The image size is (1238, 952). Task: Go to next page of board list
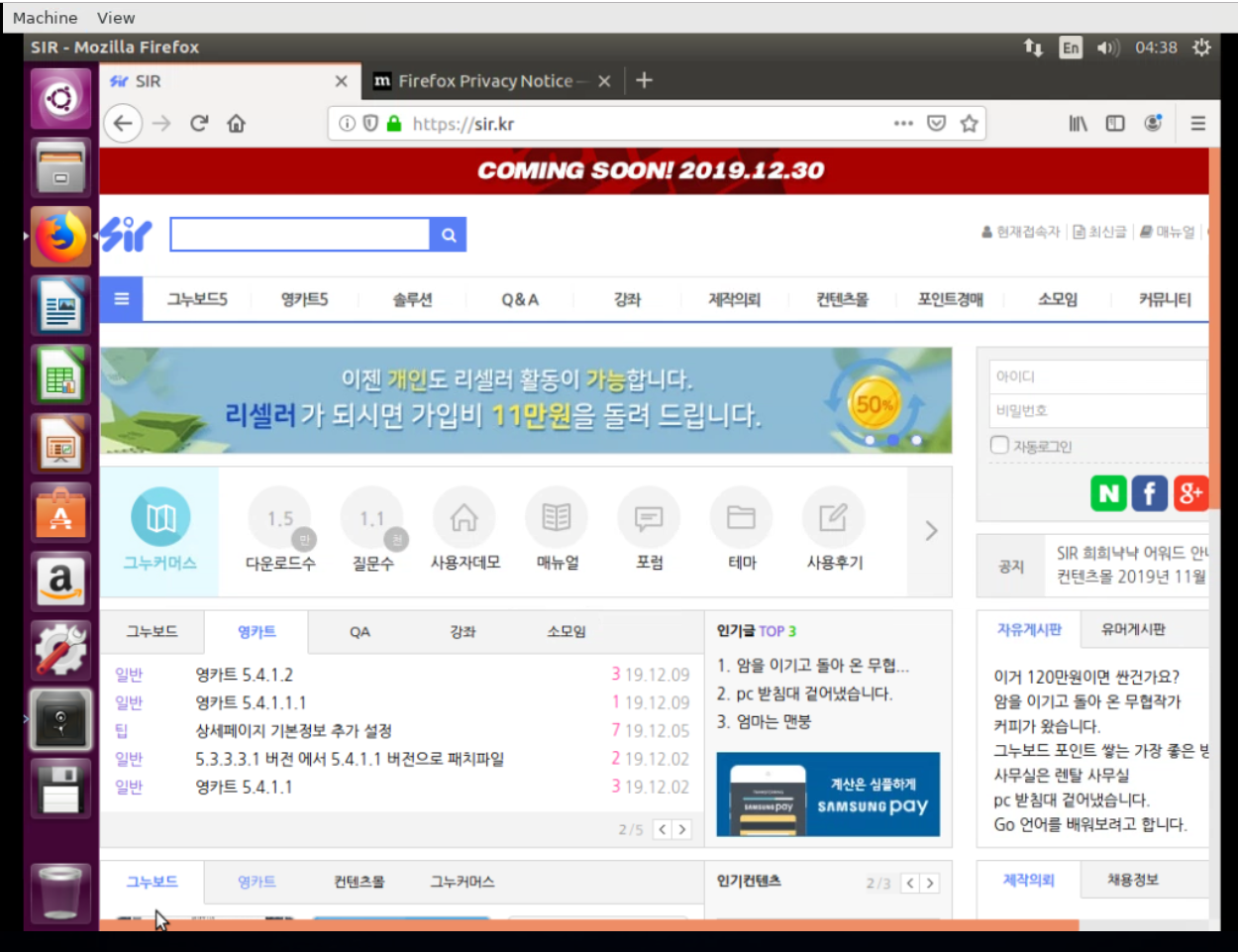(x=681, y=829)
